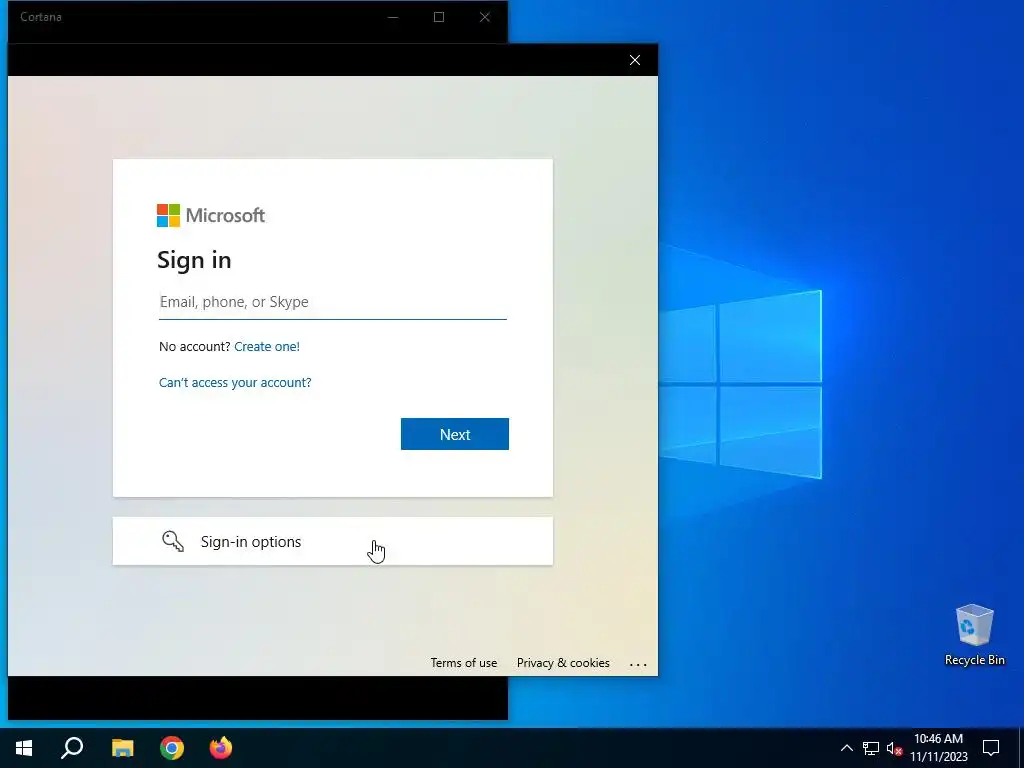Click the Create one! link

266,347
